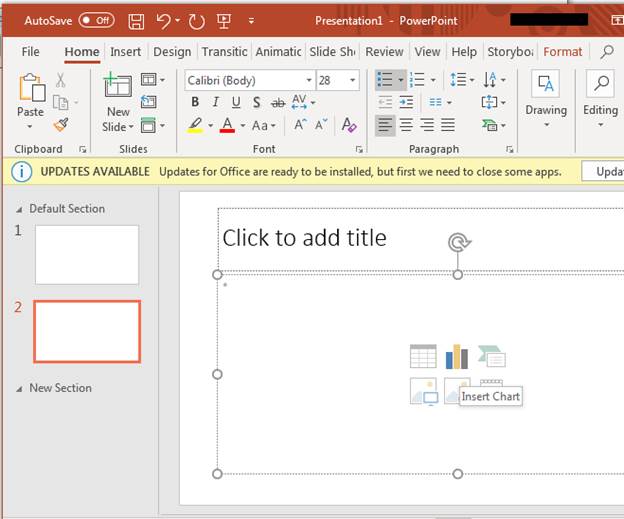The image size is (624, 519).
Task: Center align the text
Action: coord(406,125)
